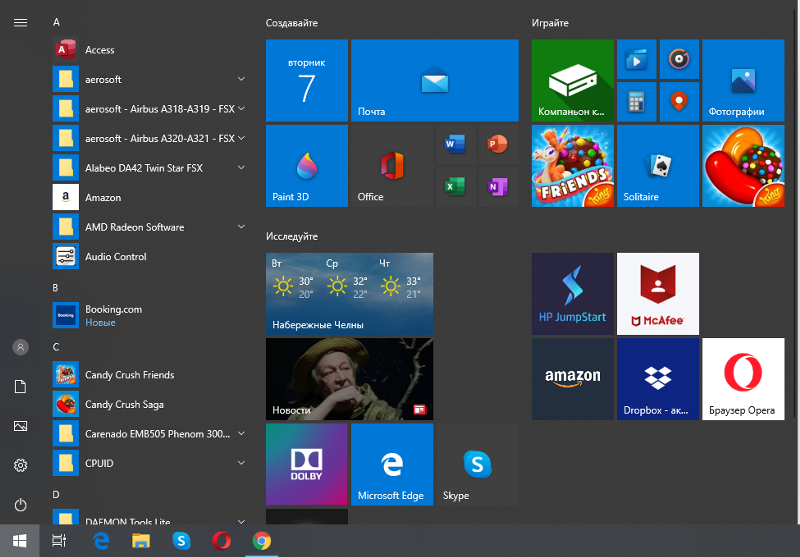The image size is (800, 557).
Task: Expand the CPUID folder chevron
Action: pyautogui.click(x=241, y=464)
